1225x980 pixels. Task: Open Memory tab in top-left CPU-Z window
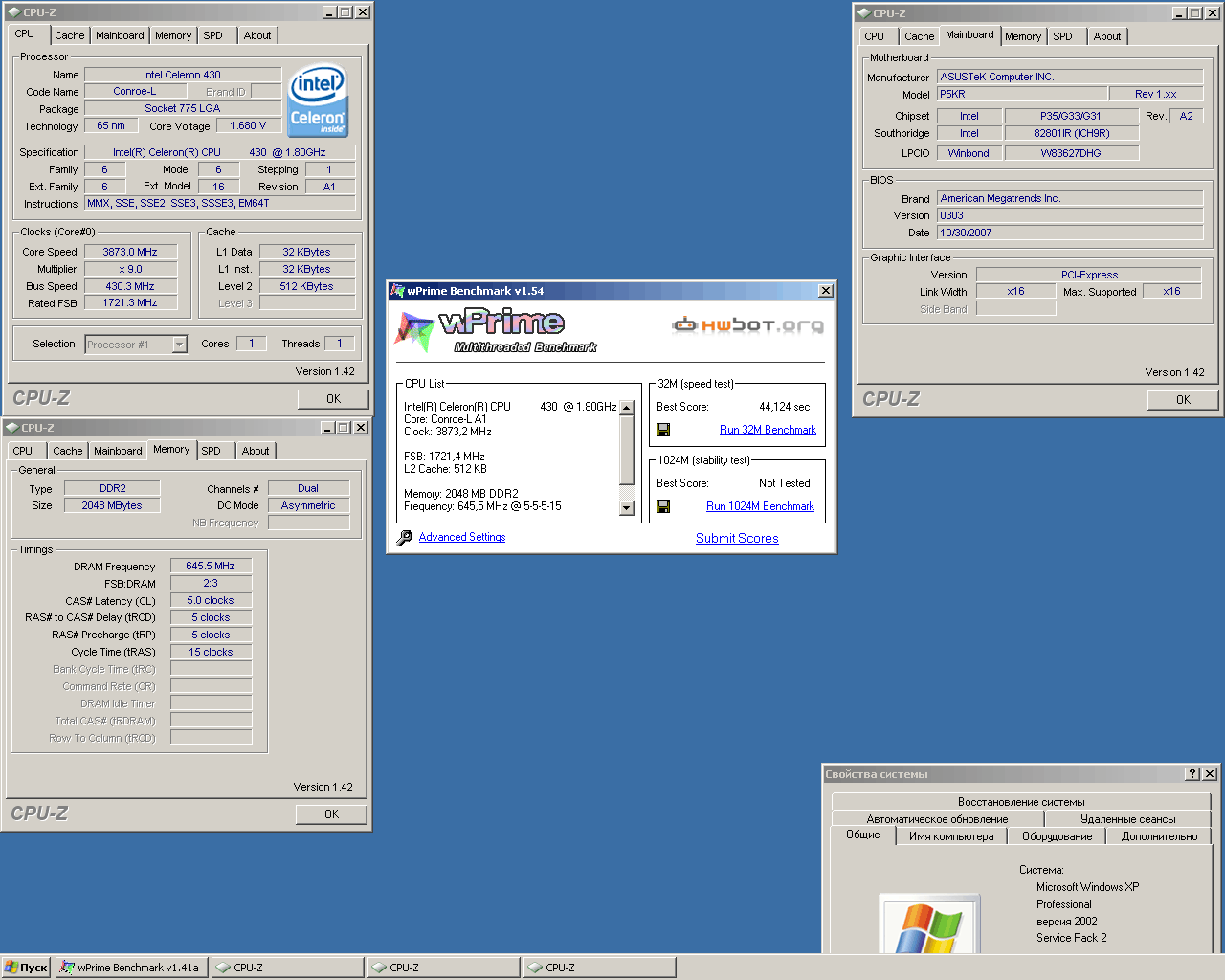(173, 35)
